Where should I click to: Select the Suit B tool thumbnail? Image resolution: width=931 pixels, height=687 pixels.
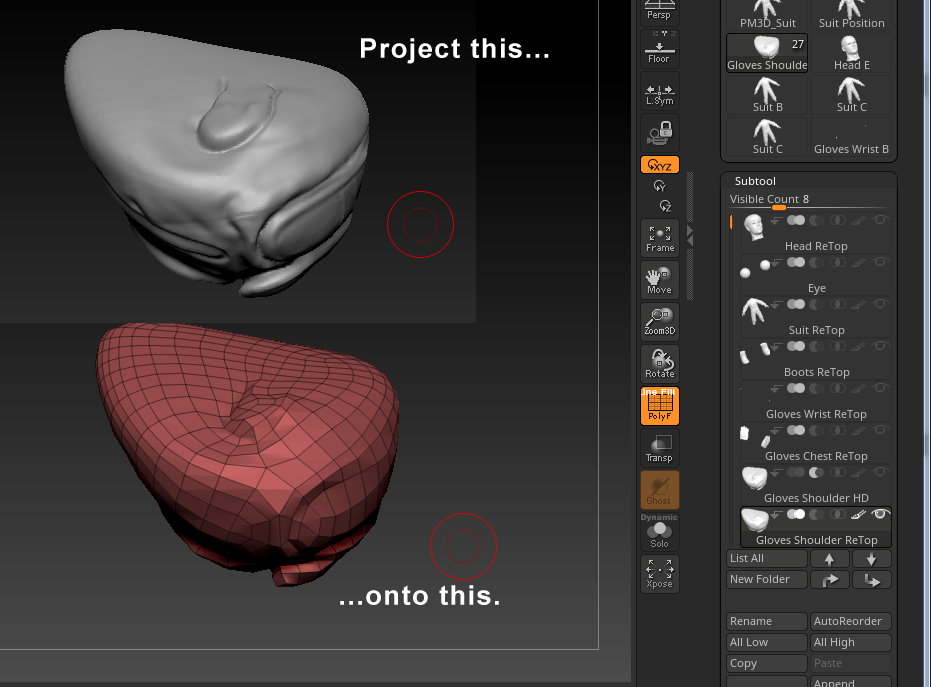pos(767,95)
